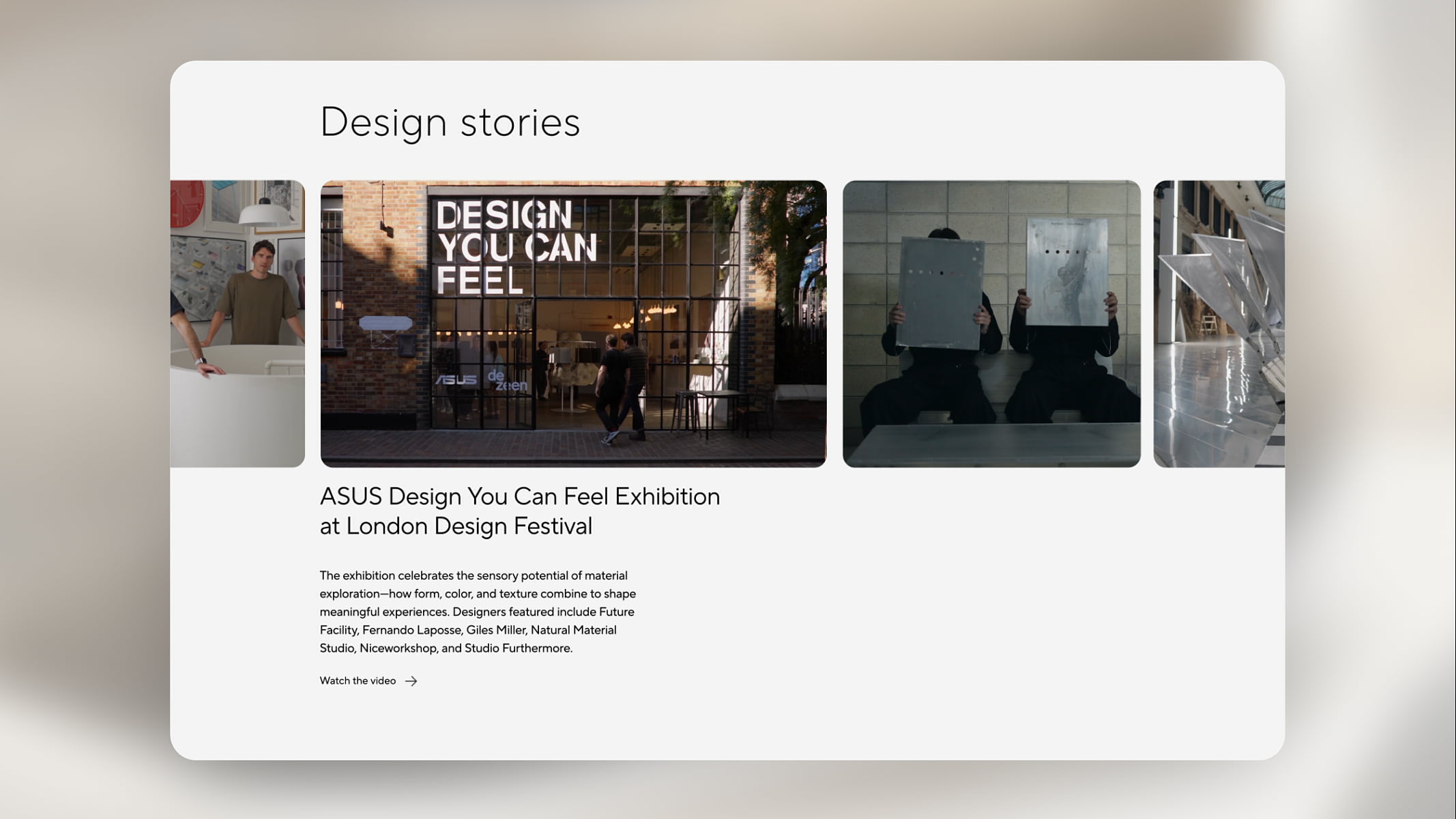
Task: Click the arrow icon beside Watch the video
Action: pyautogui.click(x=411, y=681)
